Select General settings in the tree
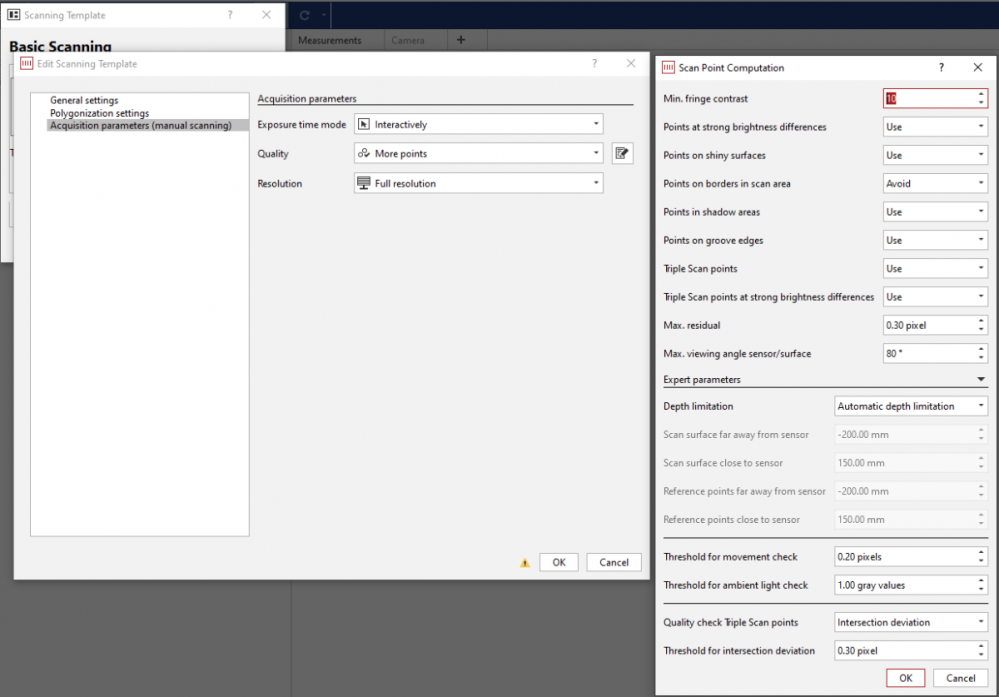The height and width of the screenshot is (697, 999). click(84, 100)
